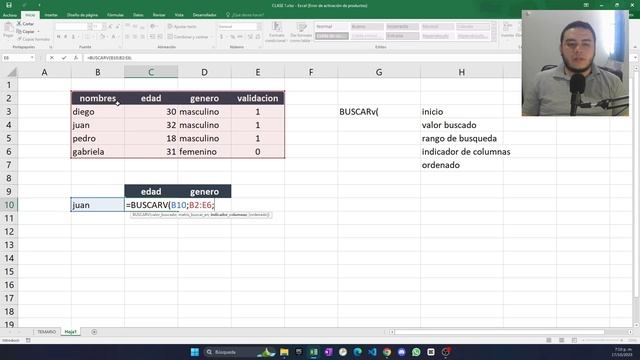Open the font name combo box
640x360 pixels.
73,27
